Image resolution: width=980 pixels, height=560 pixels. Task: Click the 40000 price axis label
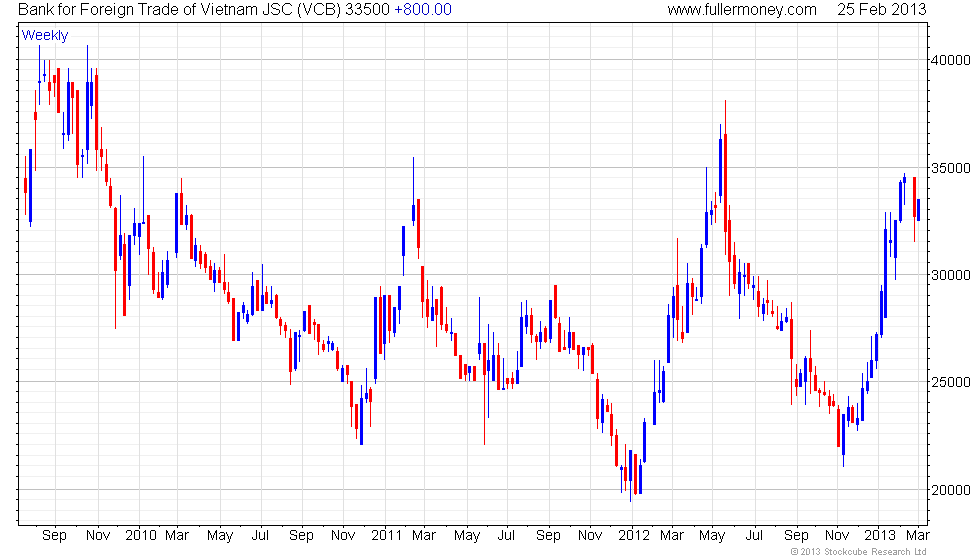click(951, 61)
